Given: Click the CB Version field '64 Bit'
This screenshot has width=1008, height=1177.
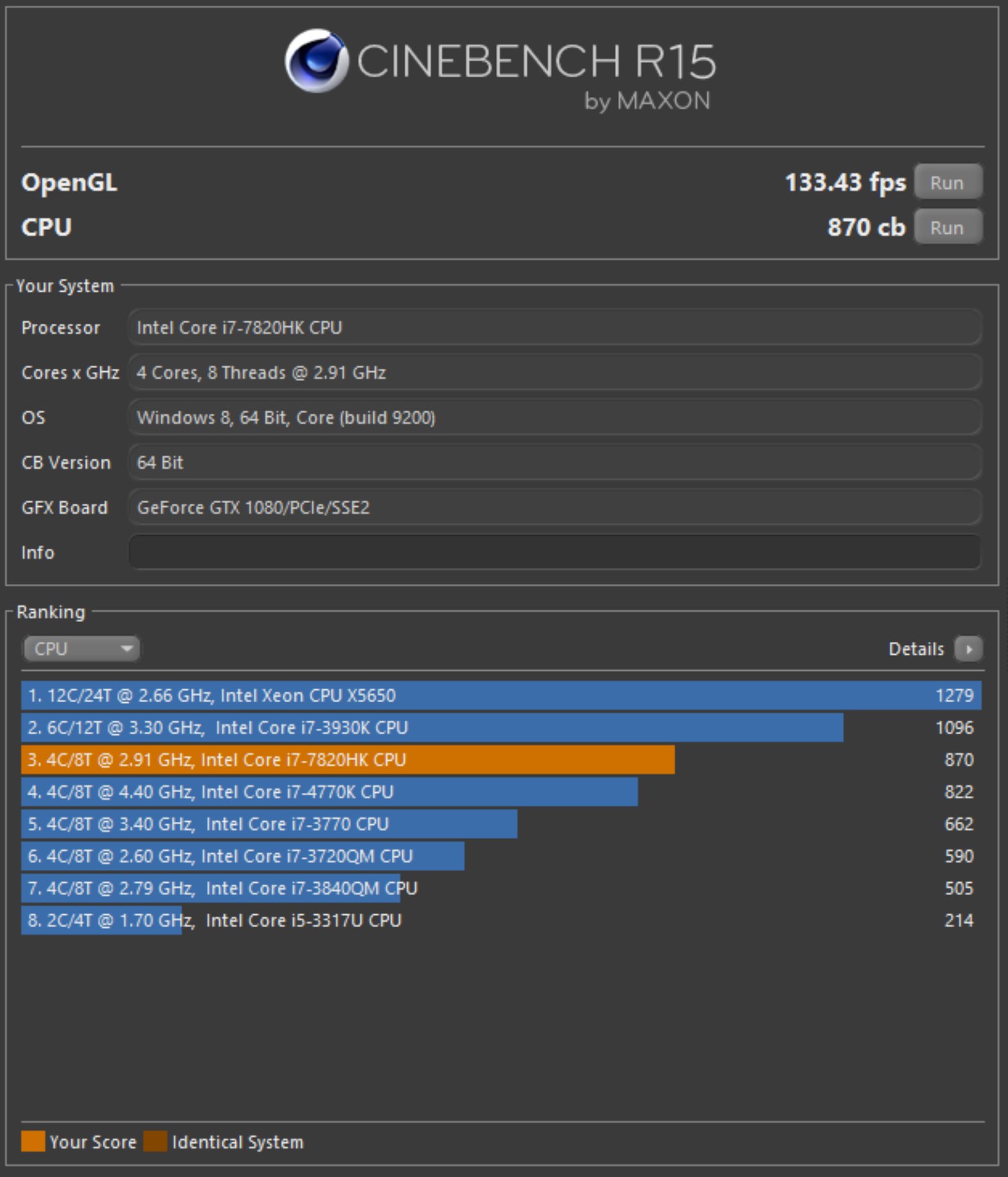Looking at the screenshot, I should pyautogui.click(x=554, y=463).
